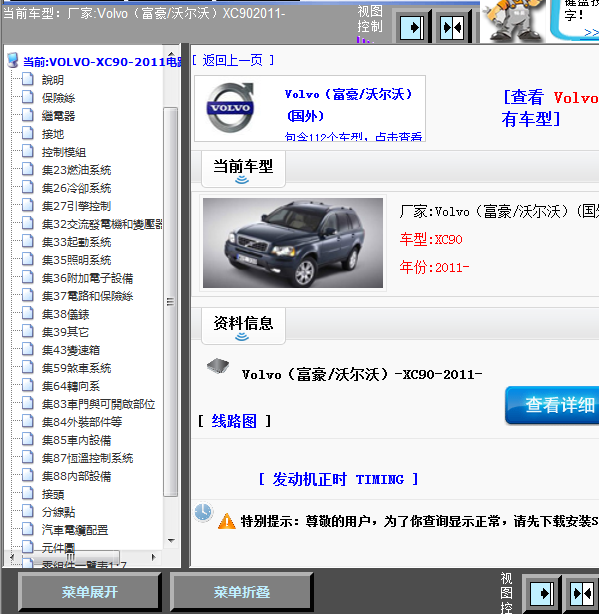This screenshot has width=599, height=614.
Task: Click the blue 查看详细 button
Action: point(552,405)
